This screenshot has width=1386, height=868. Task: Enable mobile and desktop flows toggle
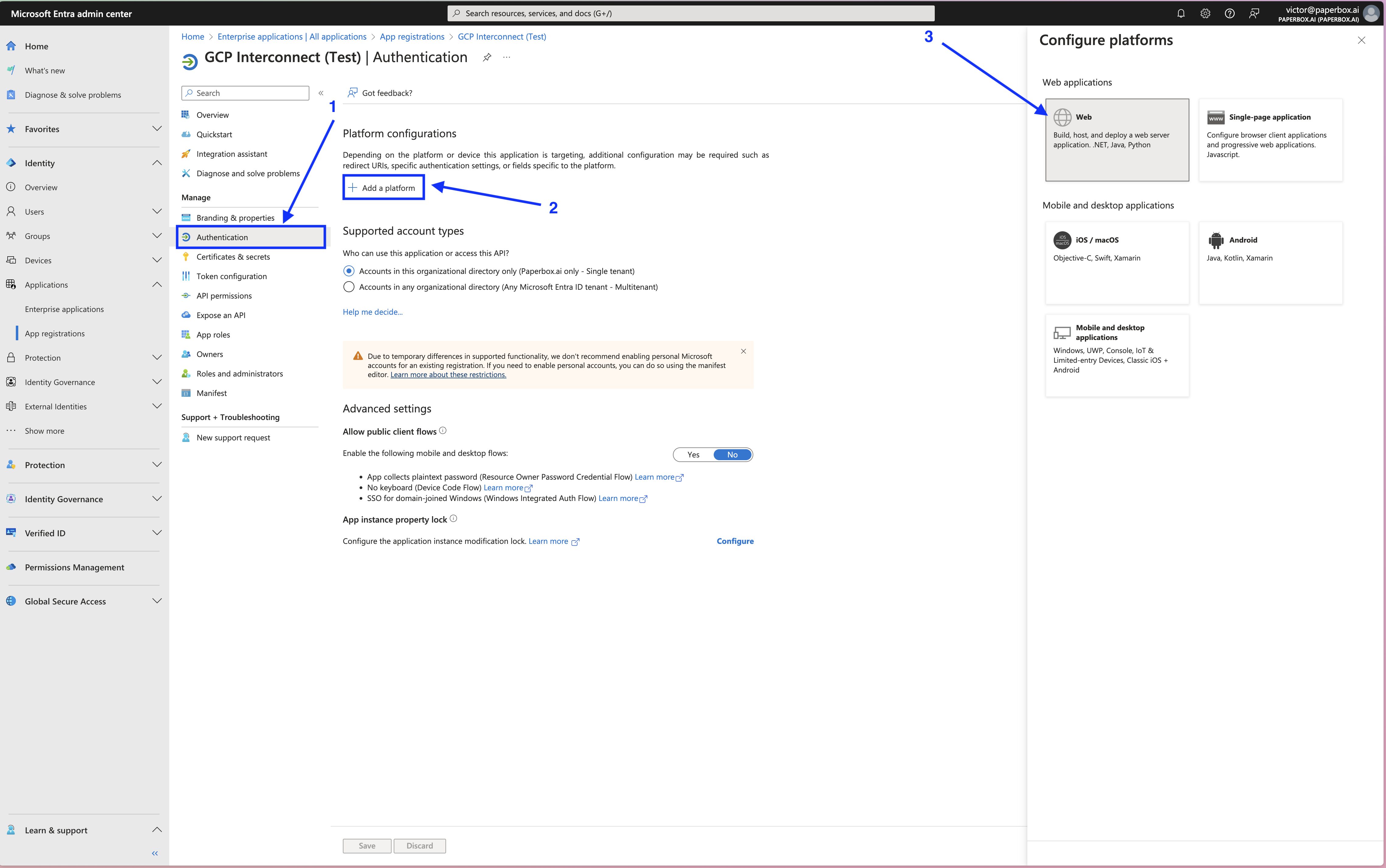click(693, 454)
